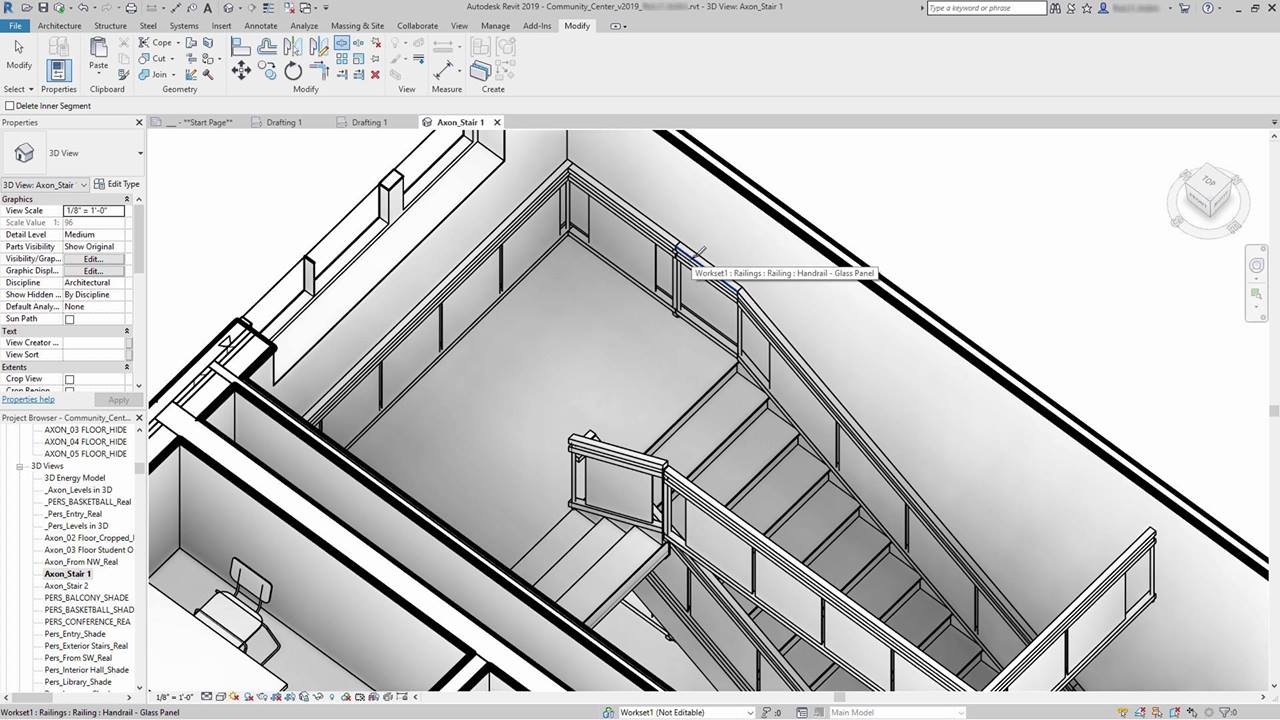1280x720 pixels.
Task: Click the Visibility/Graphics Edit button
Action: click(93, 259)
